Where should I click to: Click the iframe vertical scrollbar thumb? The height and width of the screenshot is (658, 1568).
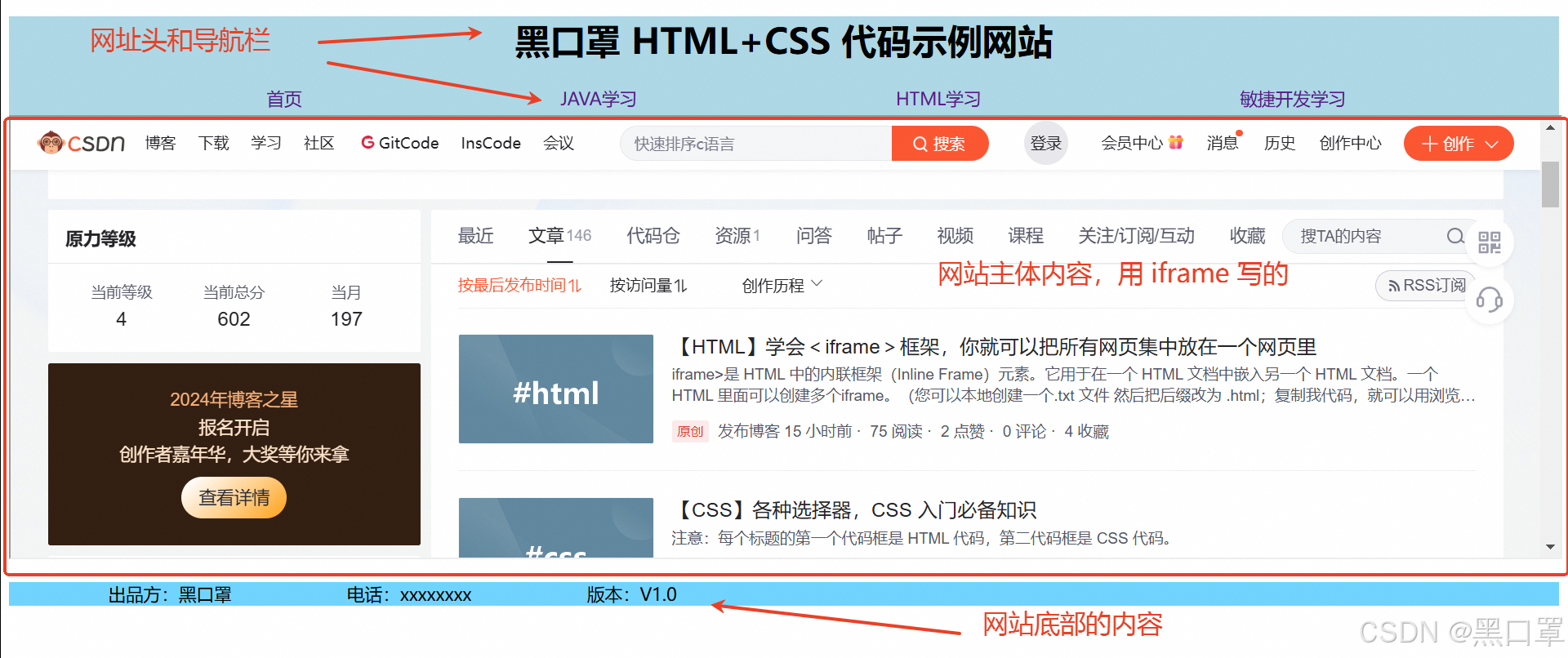[x=1550, y=185]
